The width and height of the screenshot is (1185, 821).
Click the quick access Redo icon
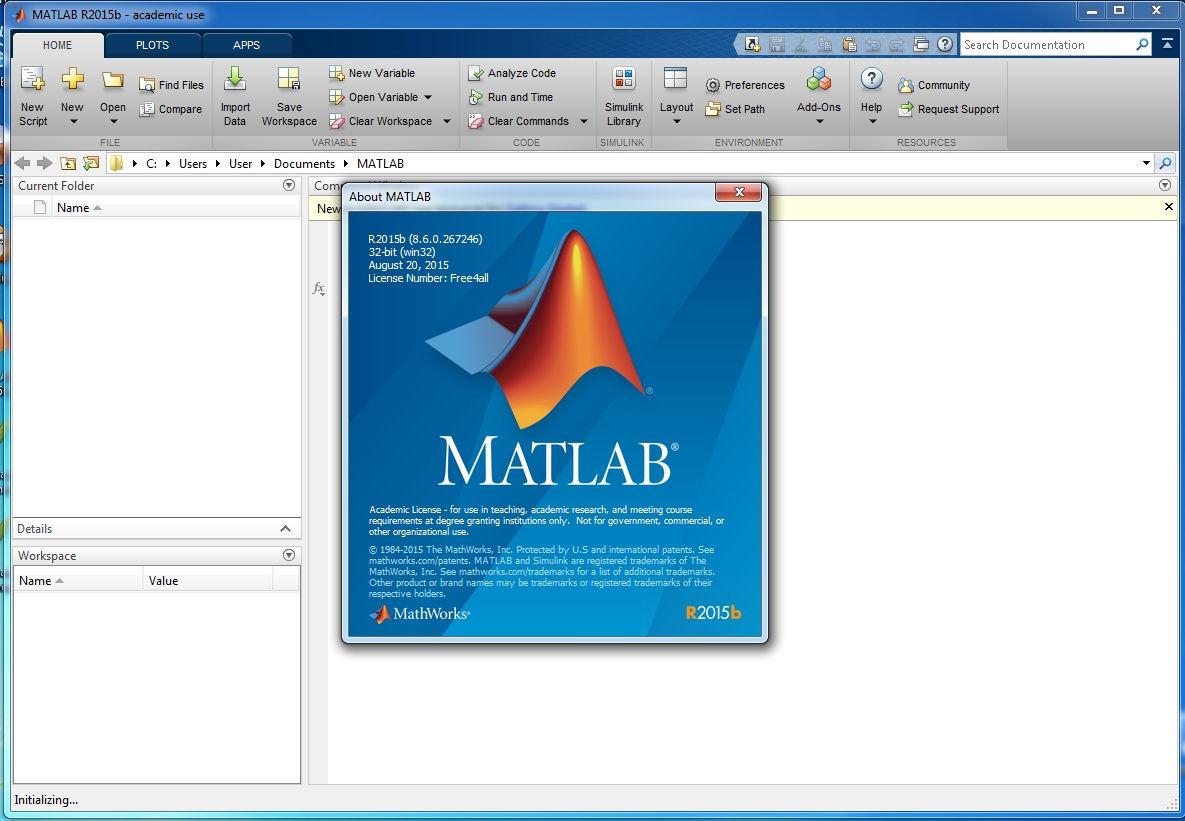pos(896,45)
